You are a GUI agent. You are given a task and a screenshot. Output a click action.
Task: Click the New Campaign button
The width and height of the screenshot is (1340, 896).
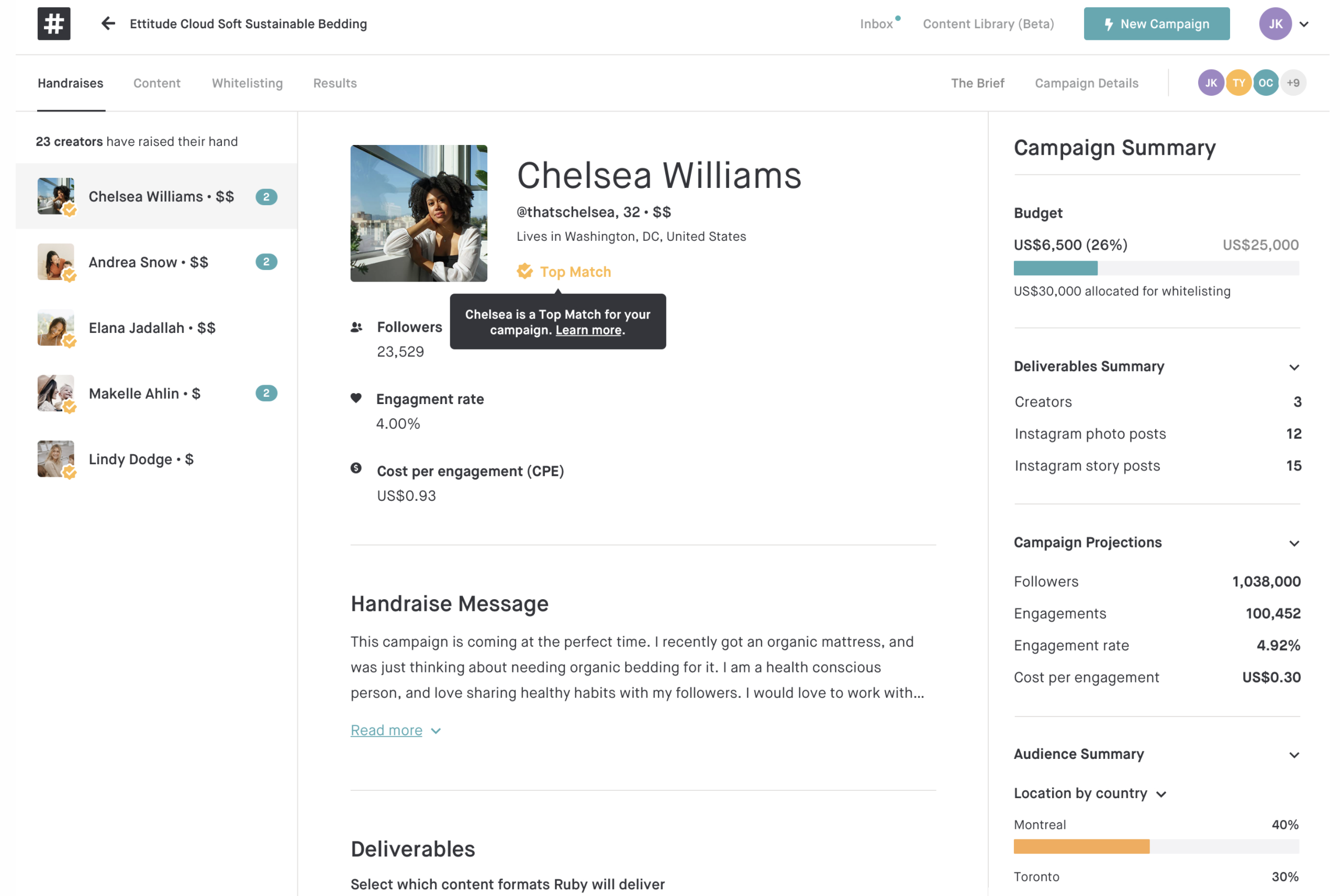click(x=1156, y=24)
